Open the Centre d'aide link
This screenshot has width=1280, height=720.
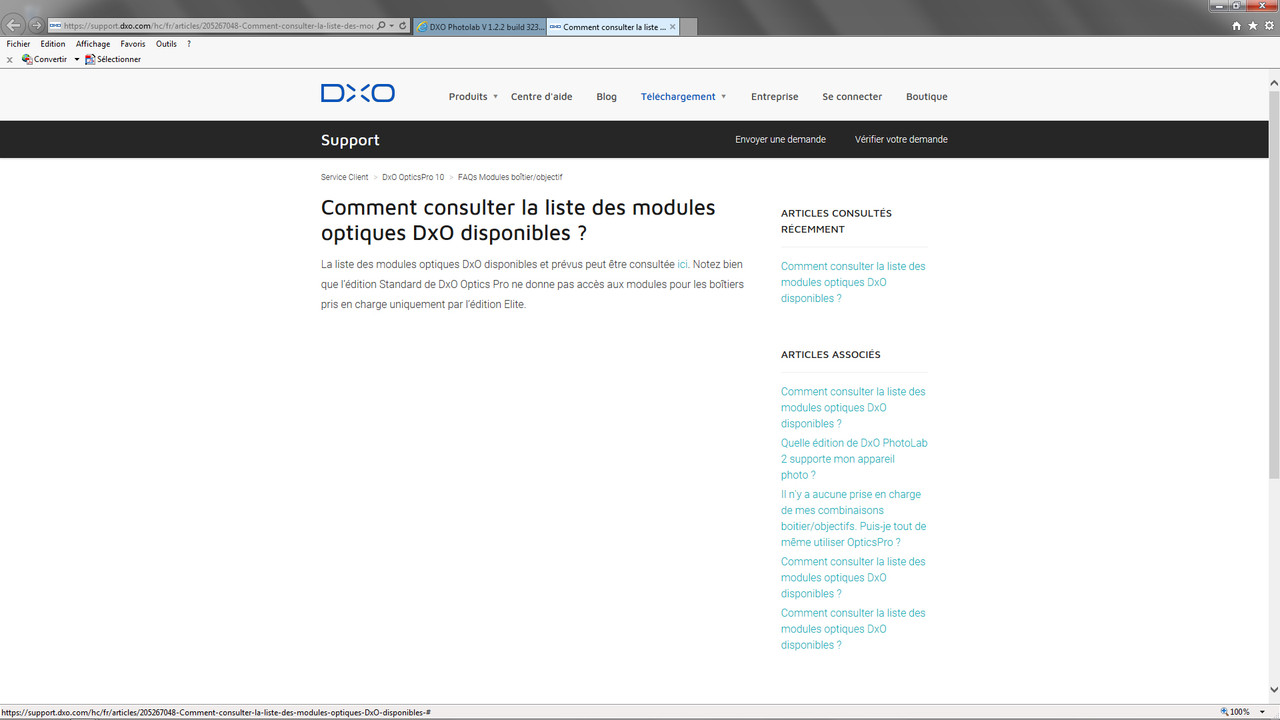pos(541,97)
